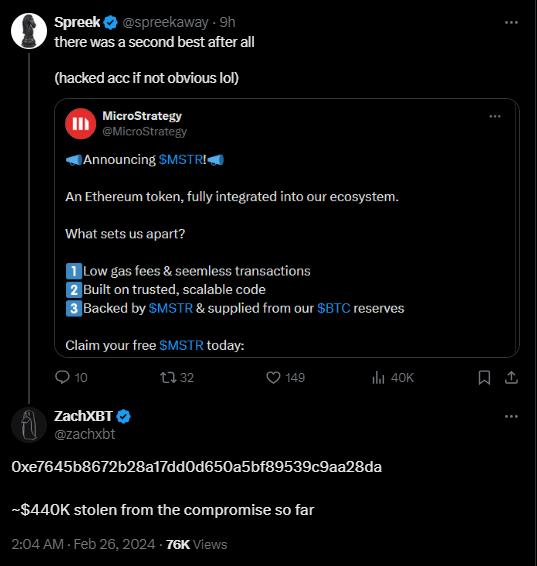Click the share icon on Spreek's tweet
This screenshot has width=537, height=566.
coord(511,378)
